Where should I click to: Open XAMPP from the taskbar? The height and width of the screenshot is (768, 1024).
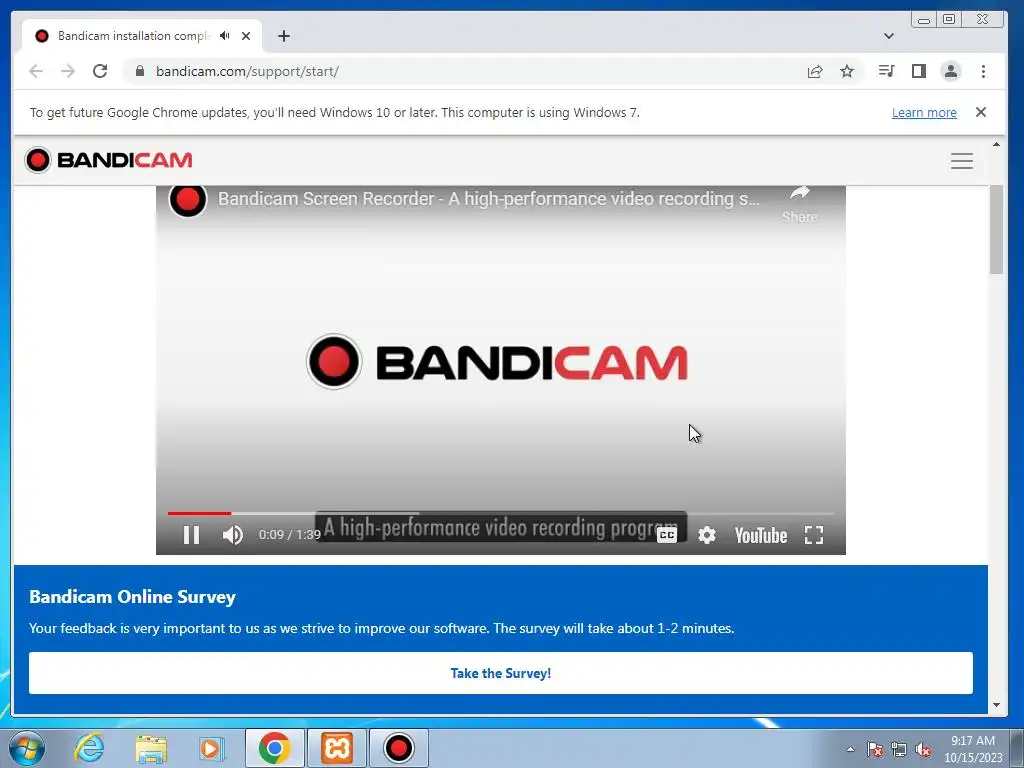[x=337, y=748]
